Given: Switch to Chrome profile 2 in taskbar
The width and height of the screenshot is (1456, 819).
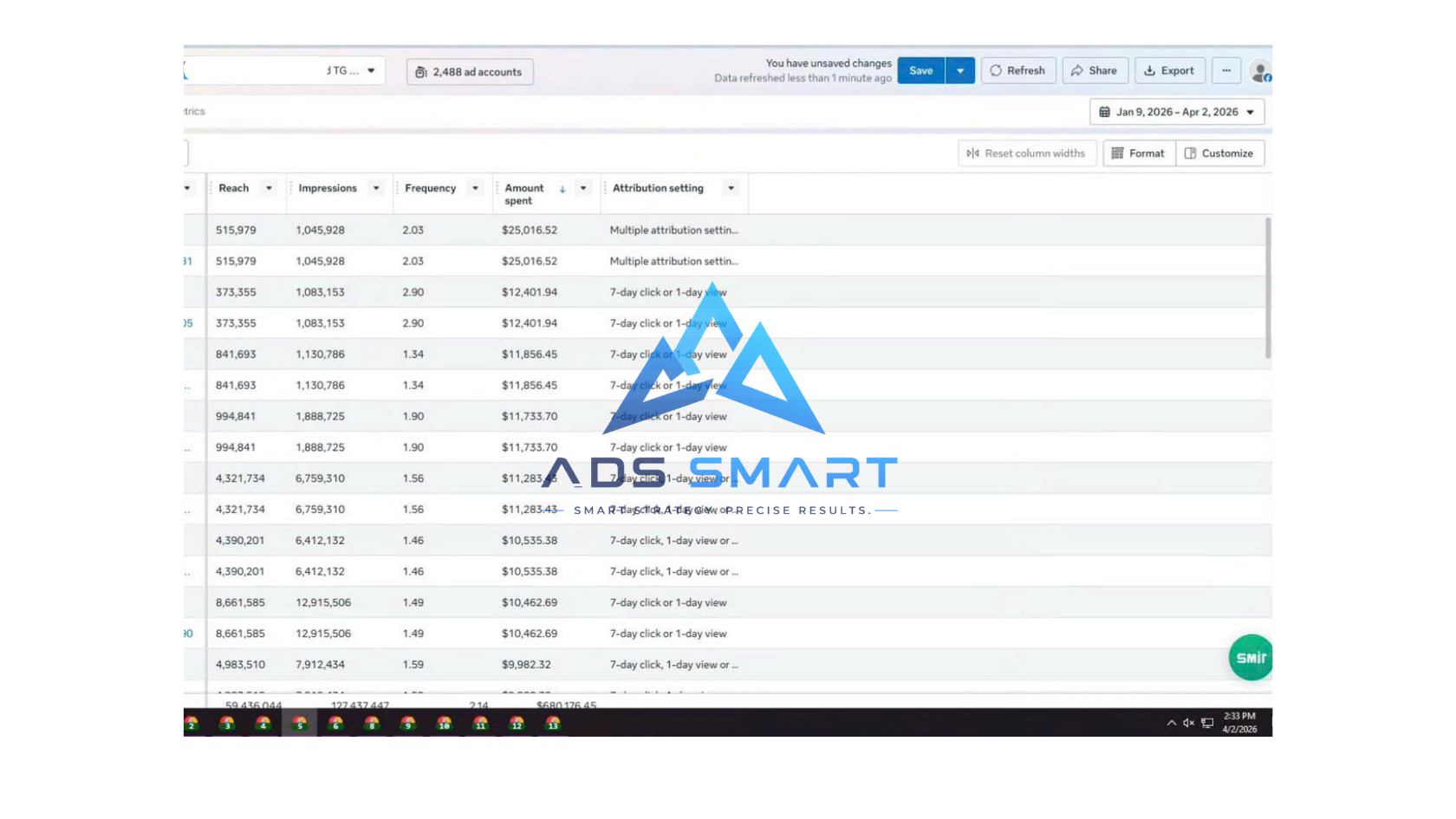Looking at the screenshot, I should (x=192, y=723).
